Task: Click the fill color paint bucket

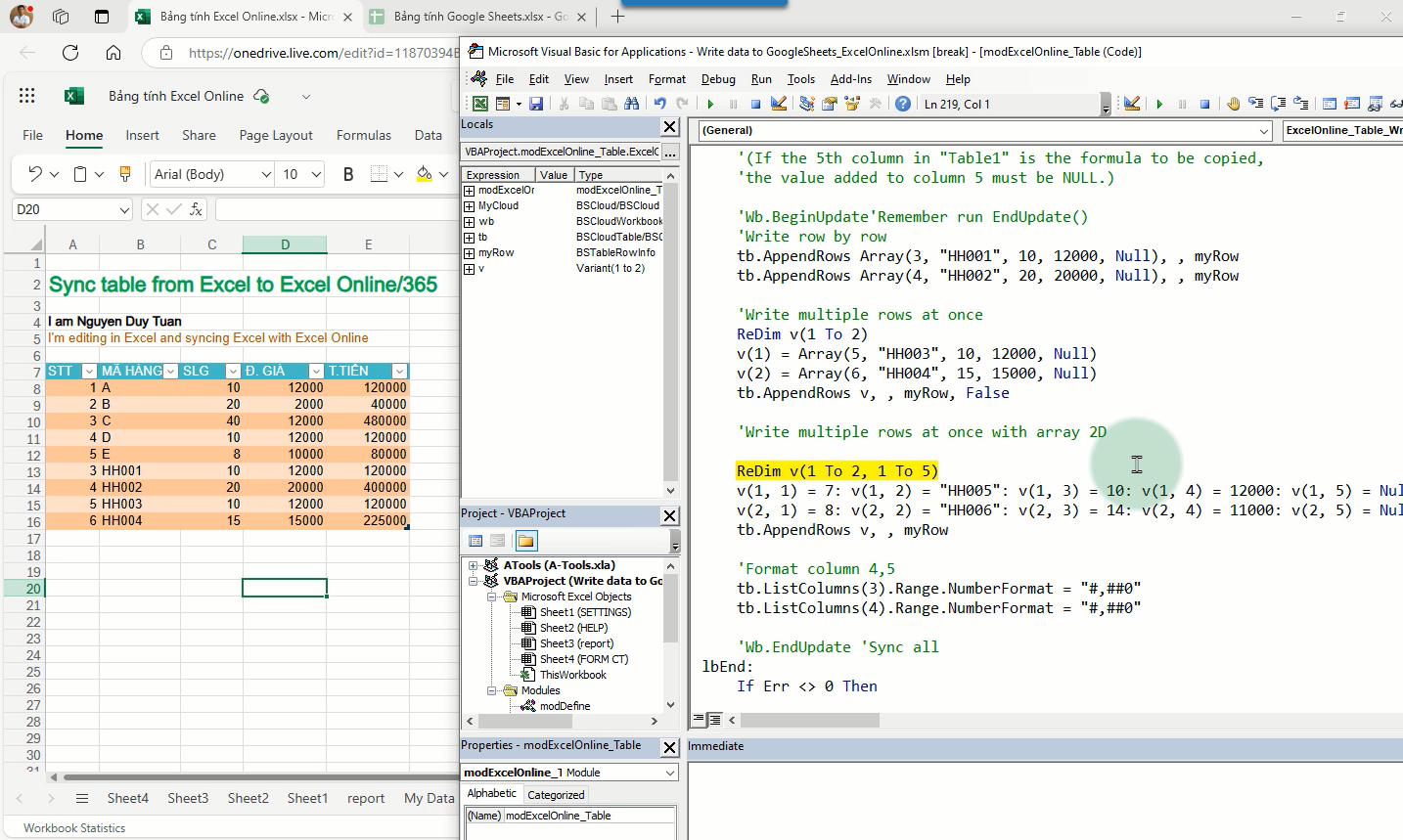Action: (x=424, y=174)
